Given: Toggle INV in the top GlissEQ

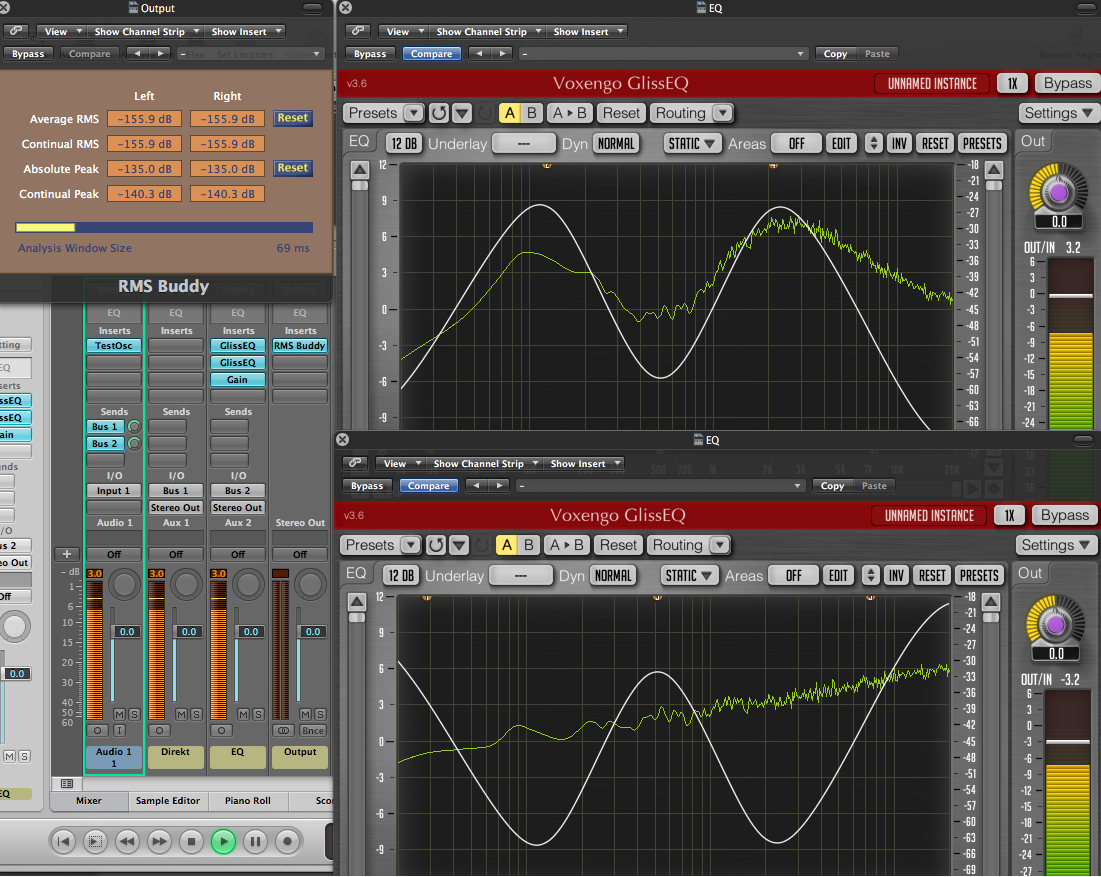Looking at the screenshot, I should coord(899,143).
